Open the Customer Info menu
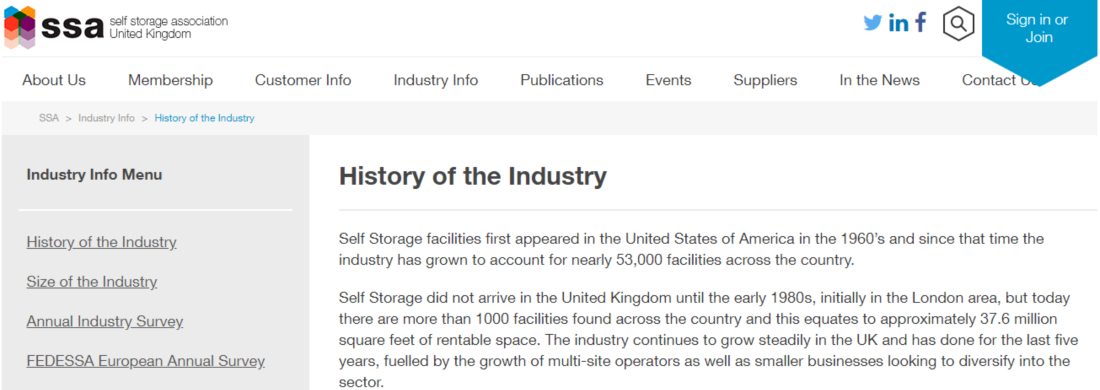 point(303,80)
